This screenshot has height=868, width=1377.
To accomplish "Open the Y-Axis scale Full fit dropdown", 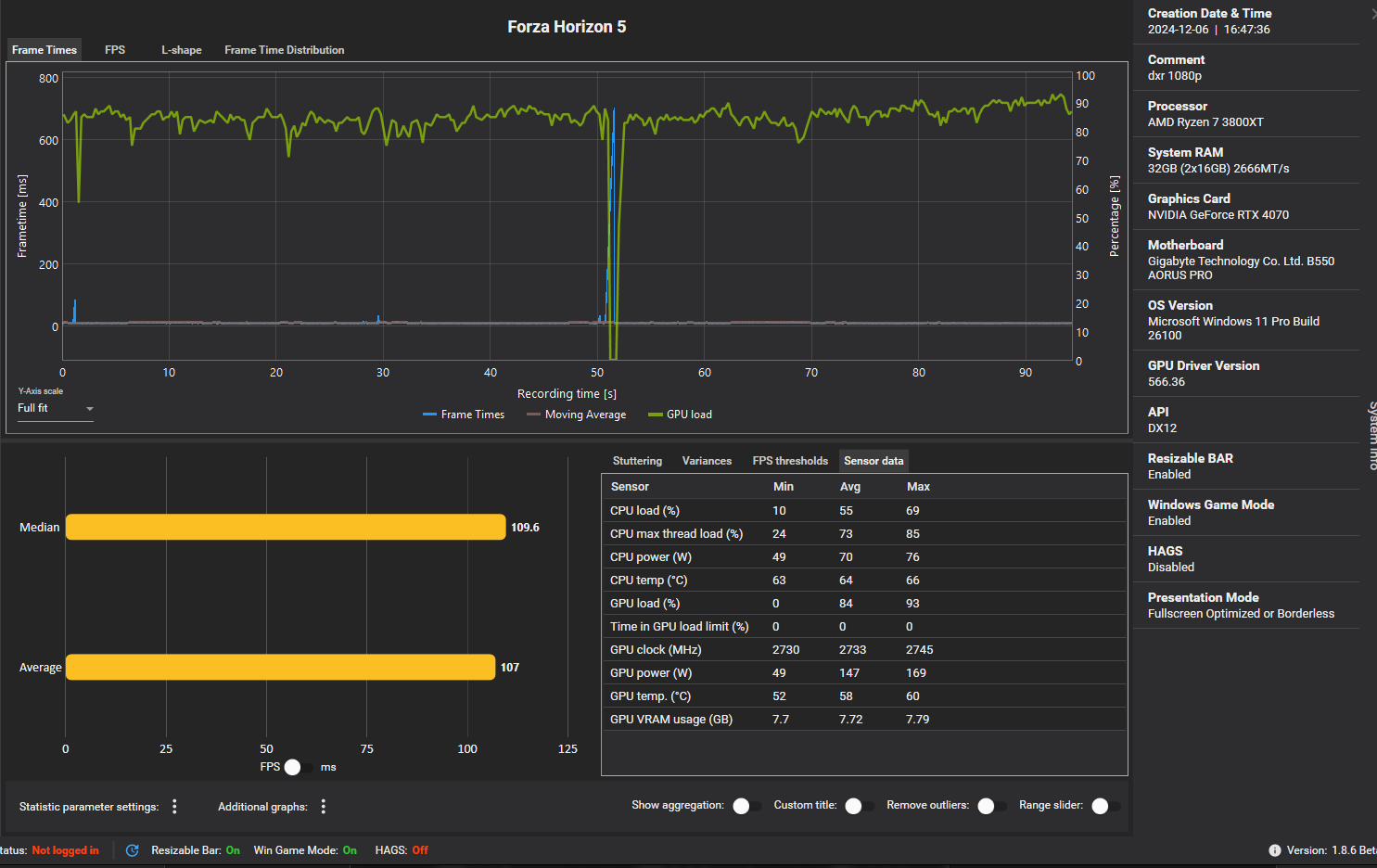I will tap(56, 408).
